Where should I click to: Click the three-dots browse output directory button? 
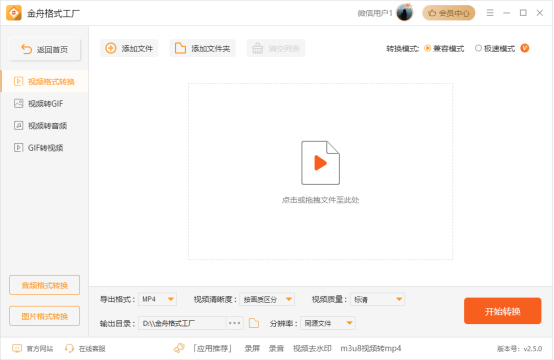click(x=234, y=323)
